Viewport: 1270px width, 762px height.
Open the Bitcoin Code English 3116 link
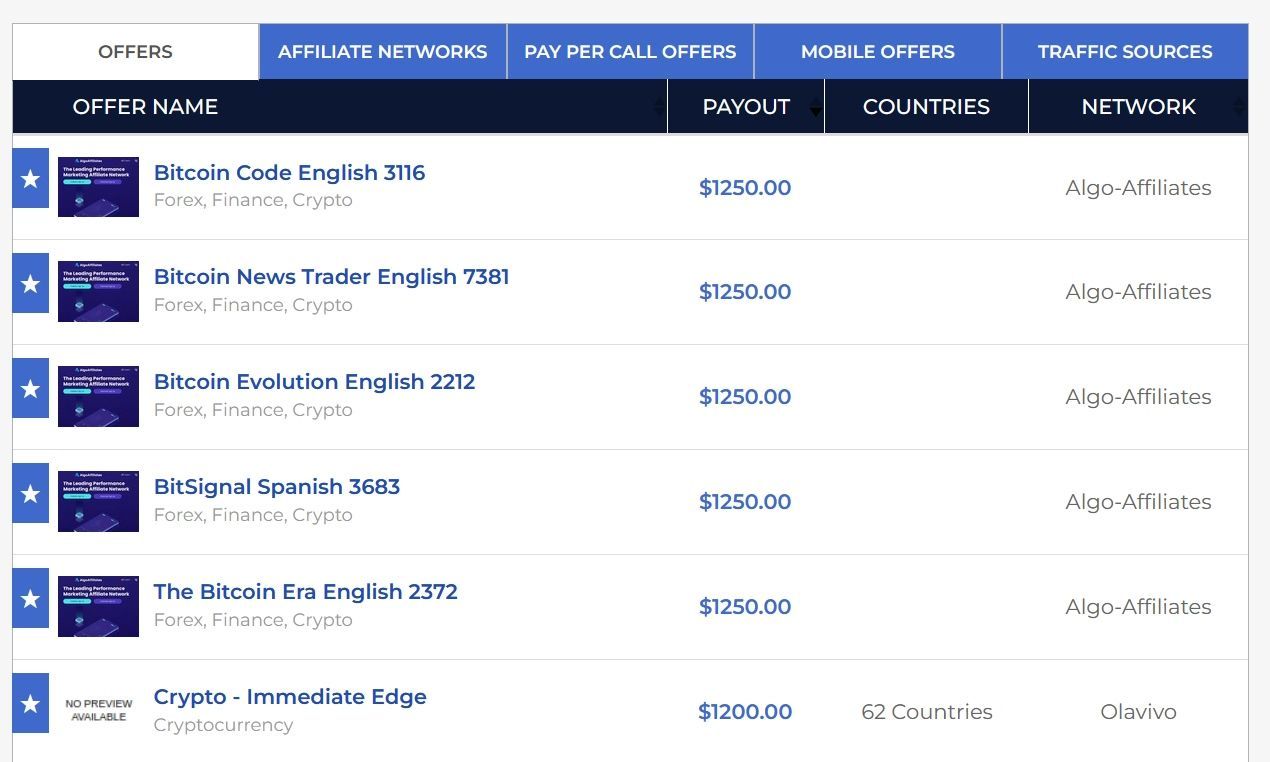click(289, 172)
